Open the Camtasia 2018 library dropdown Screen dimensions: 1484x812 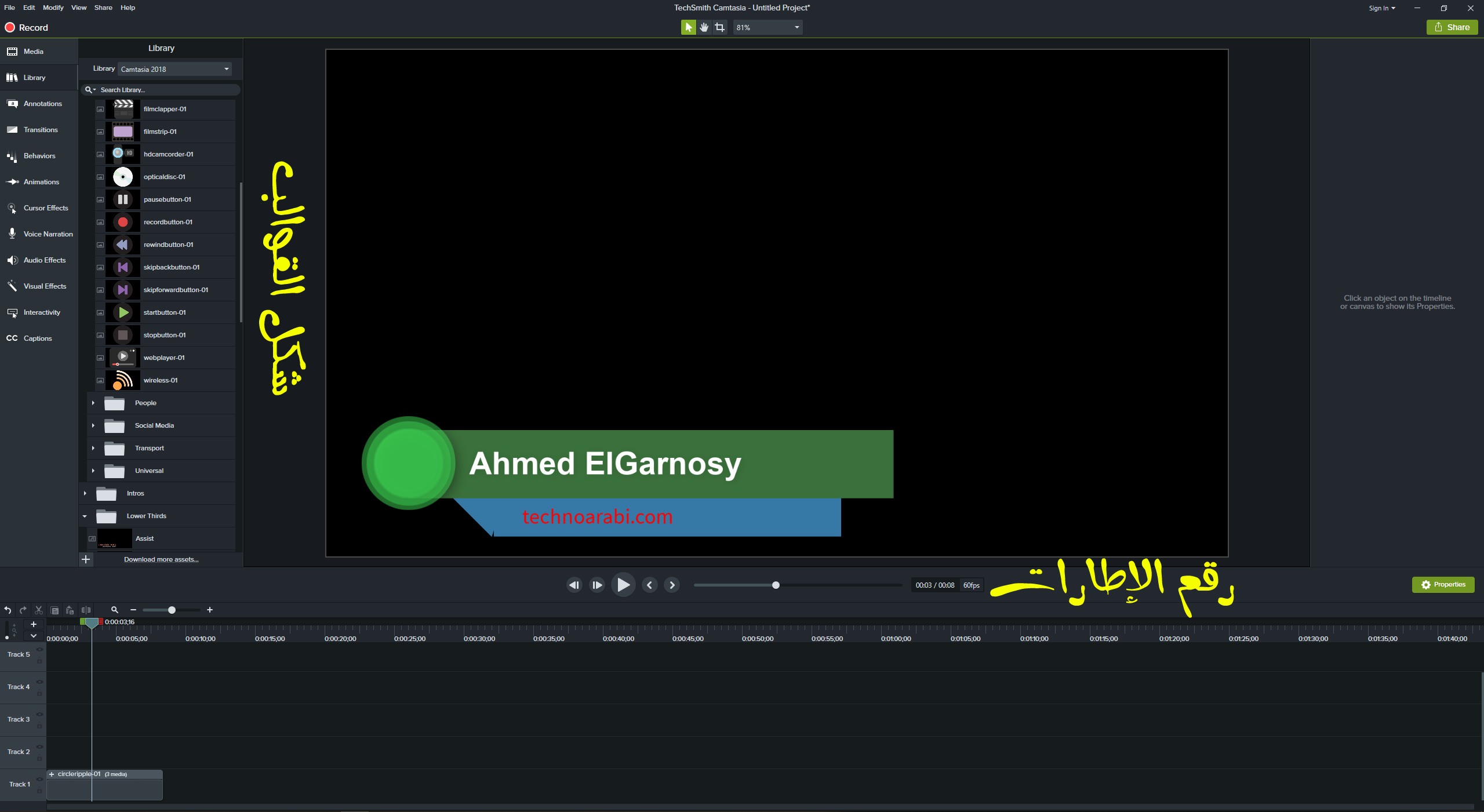pyautogui.click(x=174, y=69)
